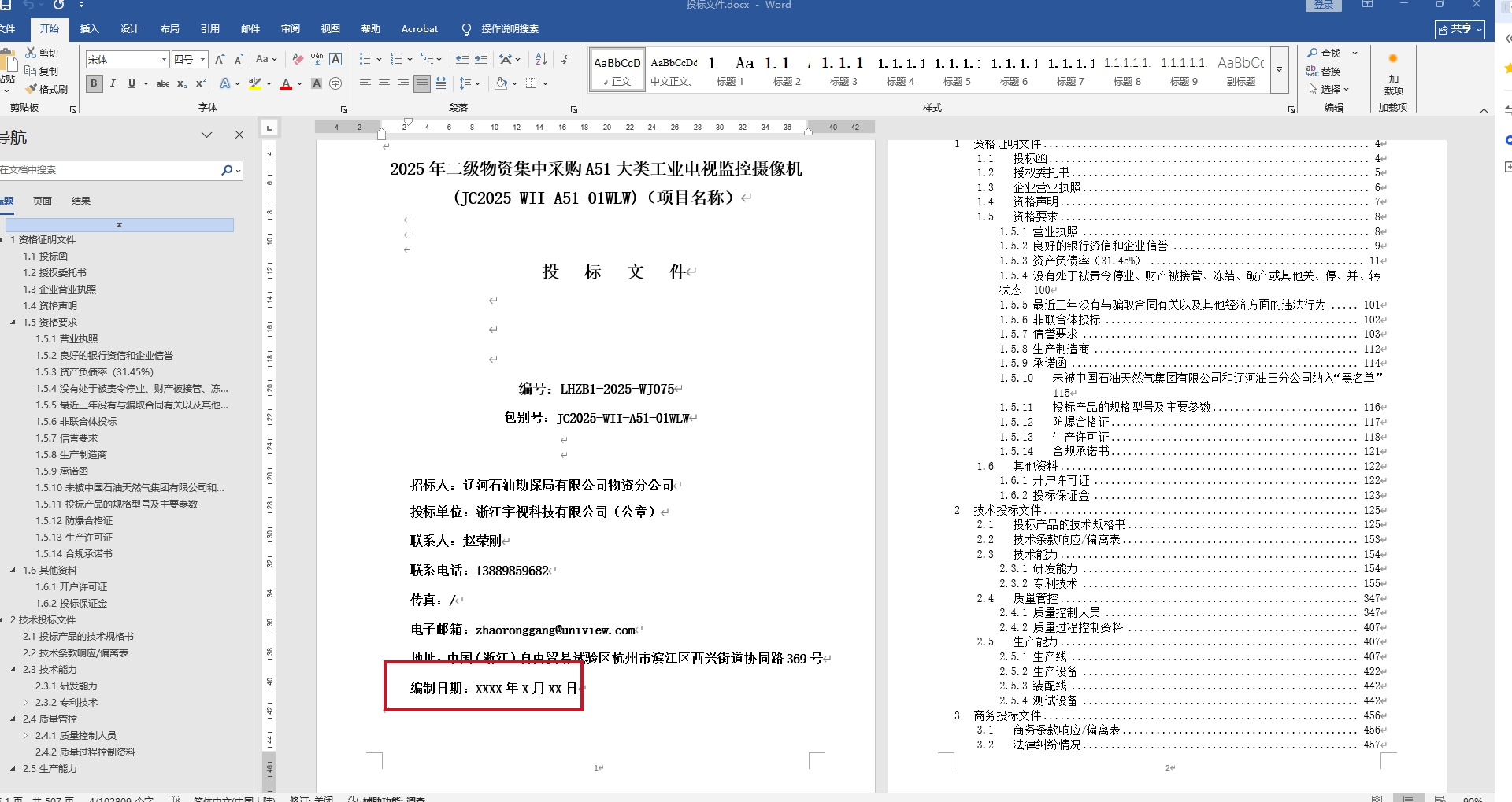
Task: Apply the 标题 1 heading style
Action: 730,69
